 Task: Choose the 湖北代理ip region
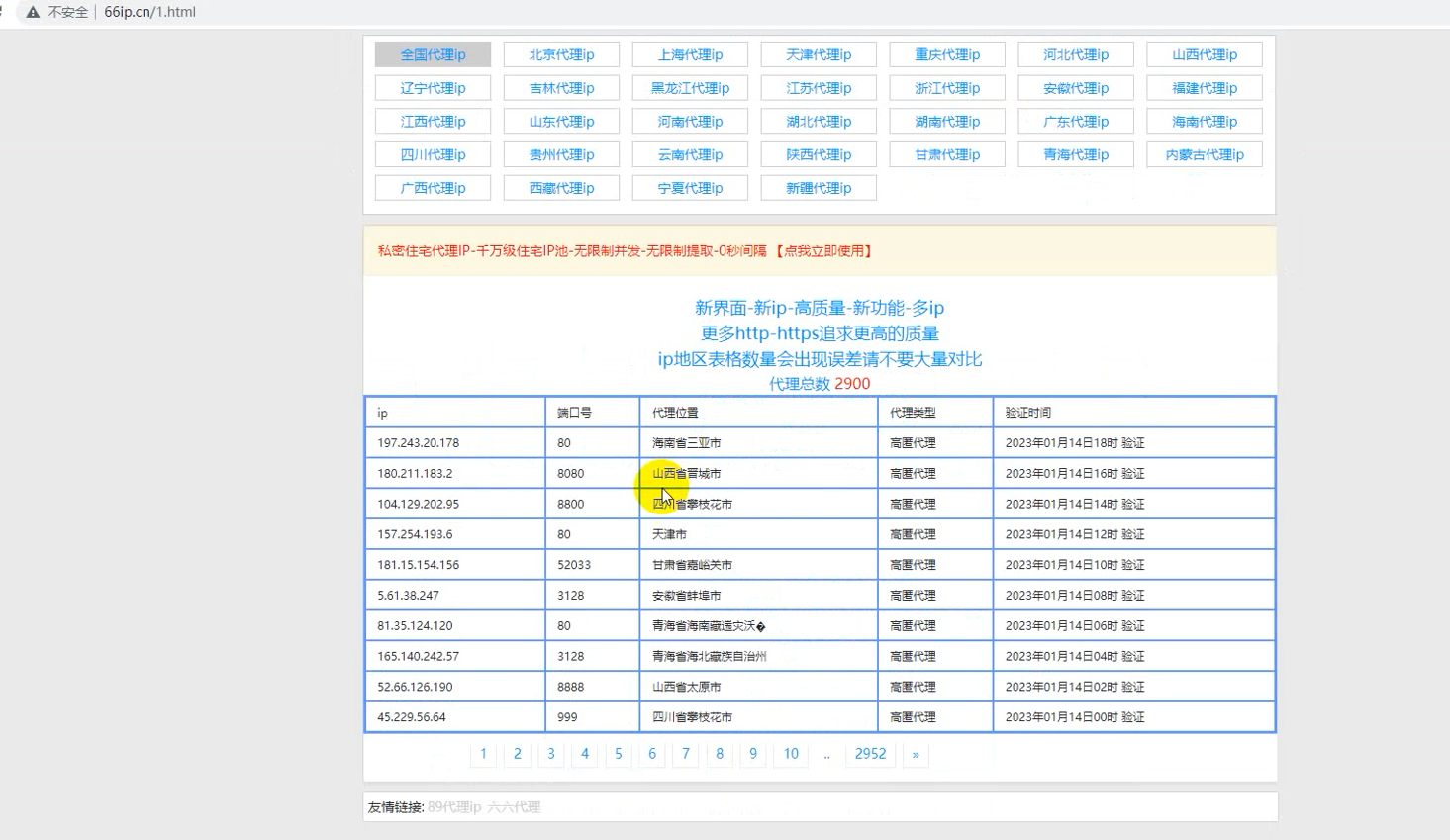pos(819,121)
